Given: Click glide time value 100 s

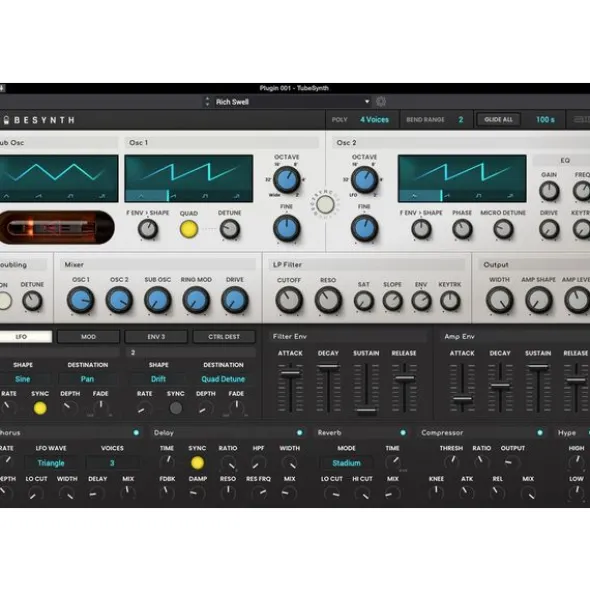Looking at the screenshot, I should 545,120.
